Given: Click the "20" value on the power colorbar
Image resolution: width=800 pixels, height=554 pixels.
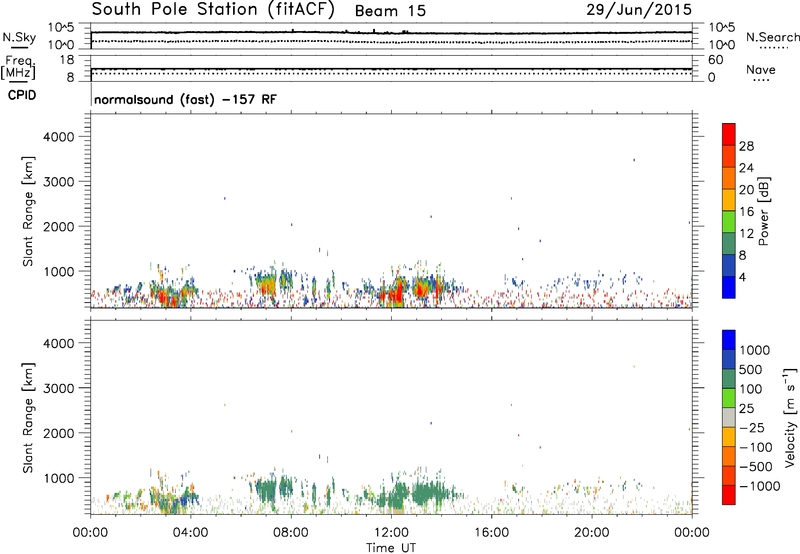Looking at the screenshot, I should tap(746, 190).
